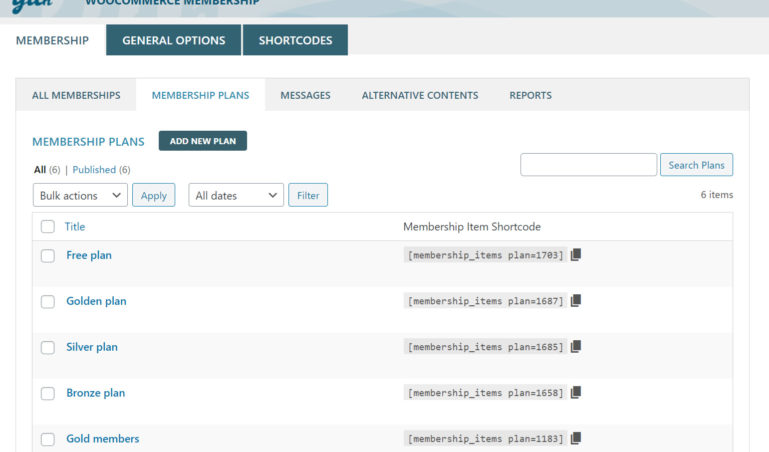
Task: Open the Reports sub-tab
Action: click(531, 95)
